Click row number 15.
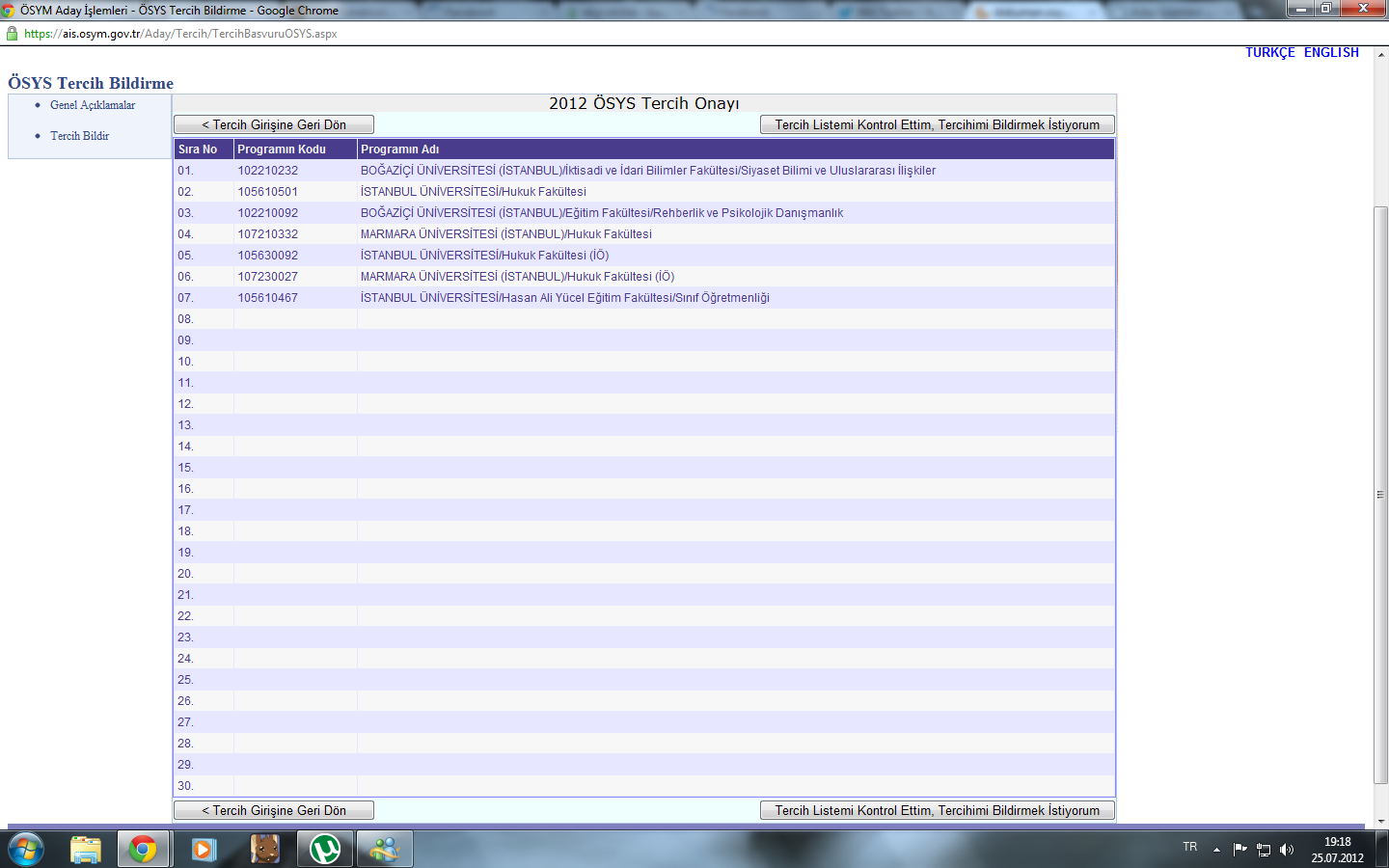 pyautogui.click(x=185, y=468)
